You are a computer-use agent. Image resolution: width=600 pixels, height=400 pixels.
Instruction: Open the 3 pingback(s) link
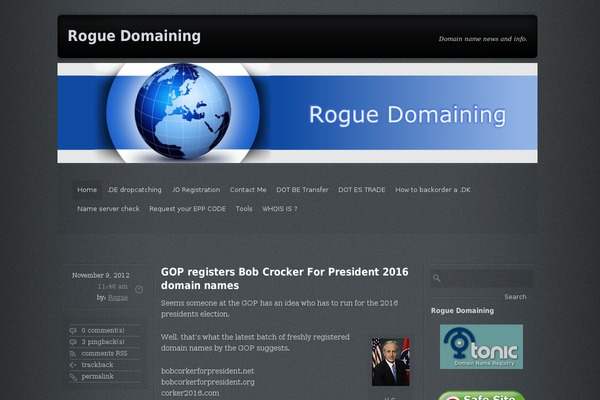pos(103,342)
